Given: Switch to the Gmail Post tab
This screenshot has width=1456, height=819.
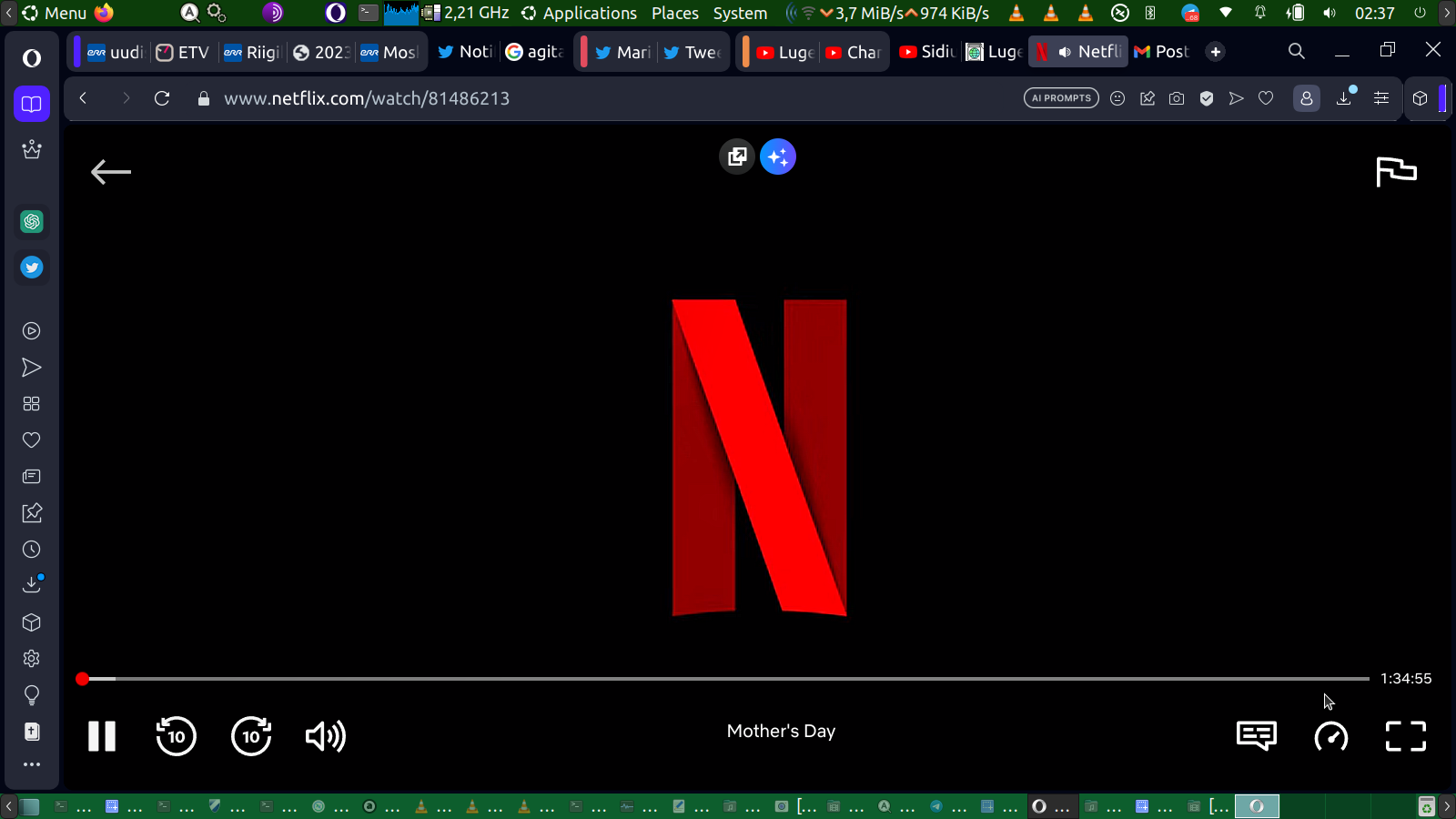Looking at the screenshot, I should [1161, 52].
